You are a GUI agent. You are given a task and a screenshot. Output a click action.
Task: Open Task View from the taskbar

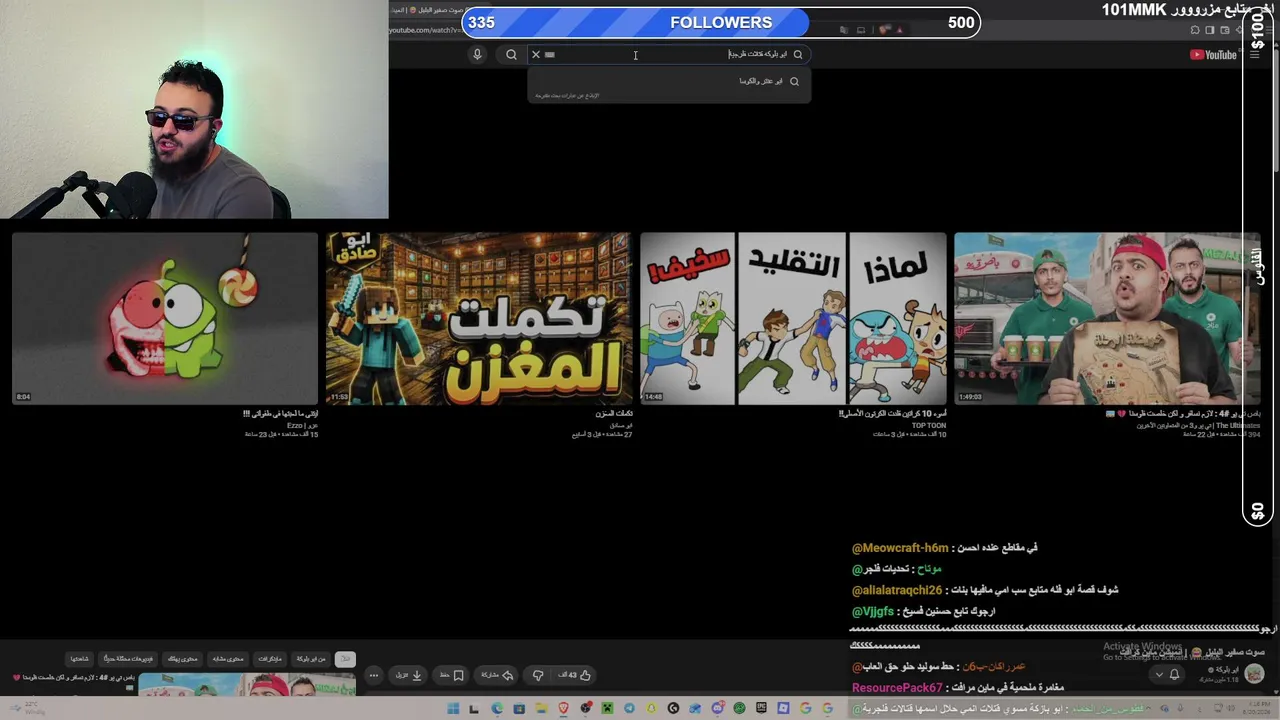coord(475,708)
